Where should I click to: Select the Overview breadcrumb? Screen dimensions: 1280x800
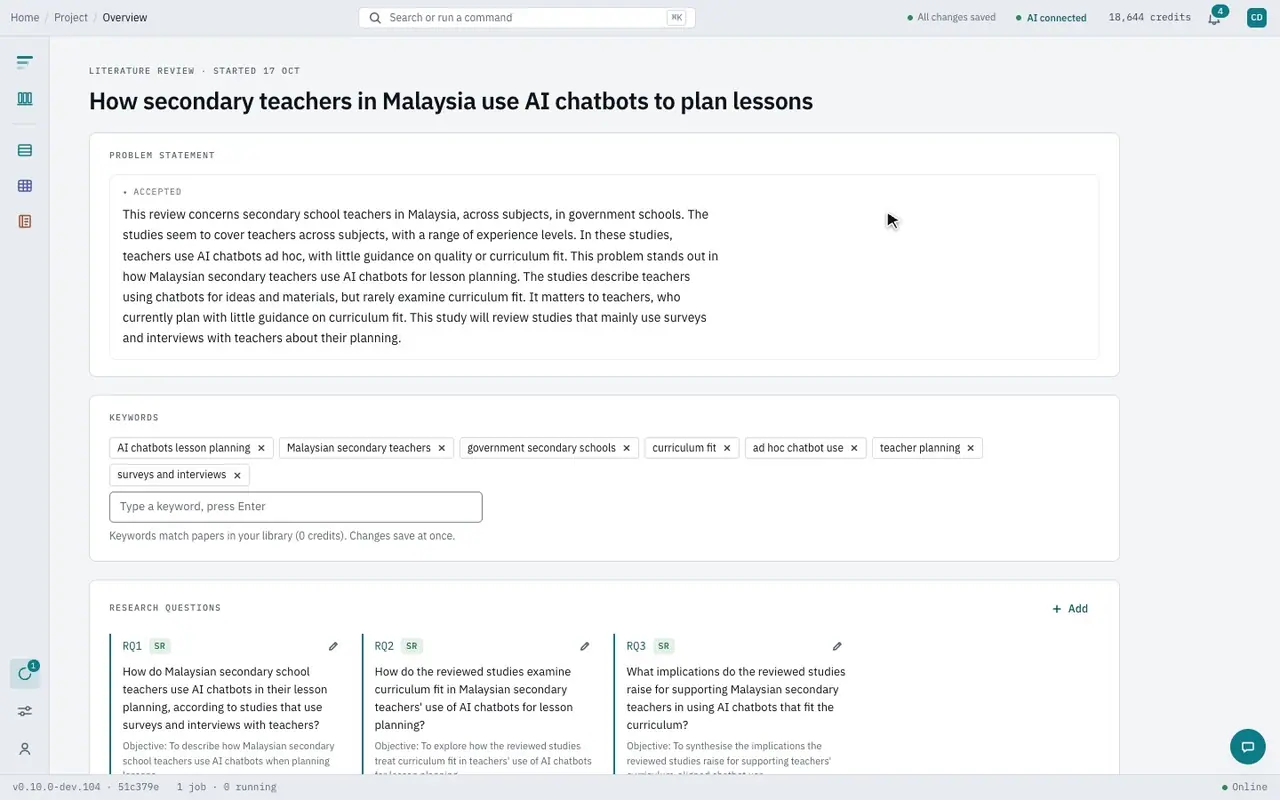click(x=125, y=17)
